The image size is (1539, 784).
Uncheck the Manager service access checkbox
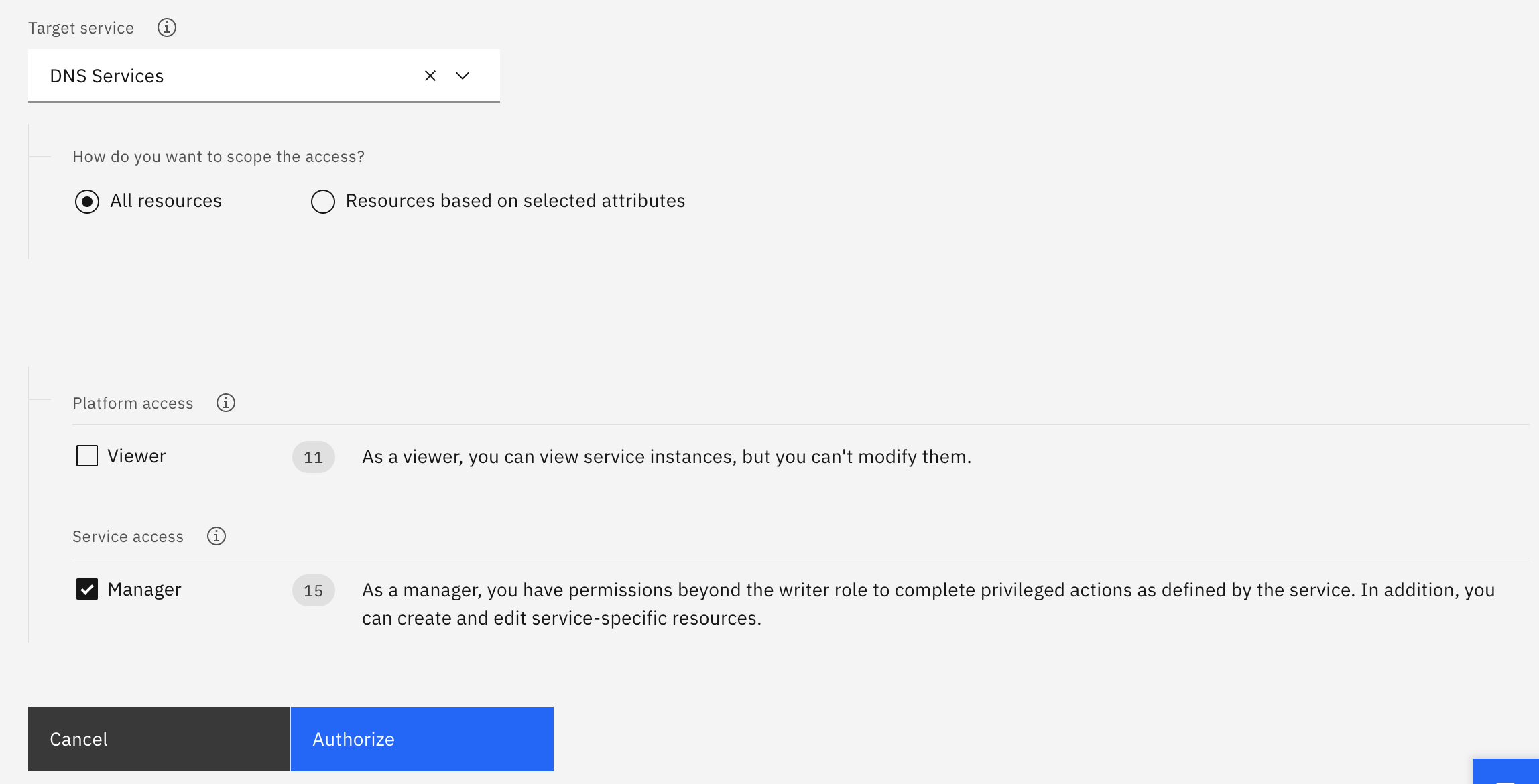pyautogui.click(x=87, y=589)
